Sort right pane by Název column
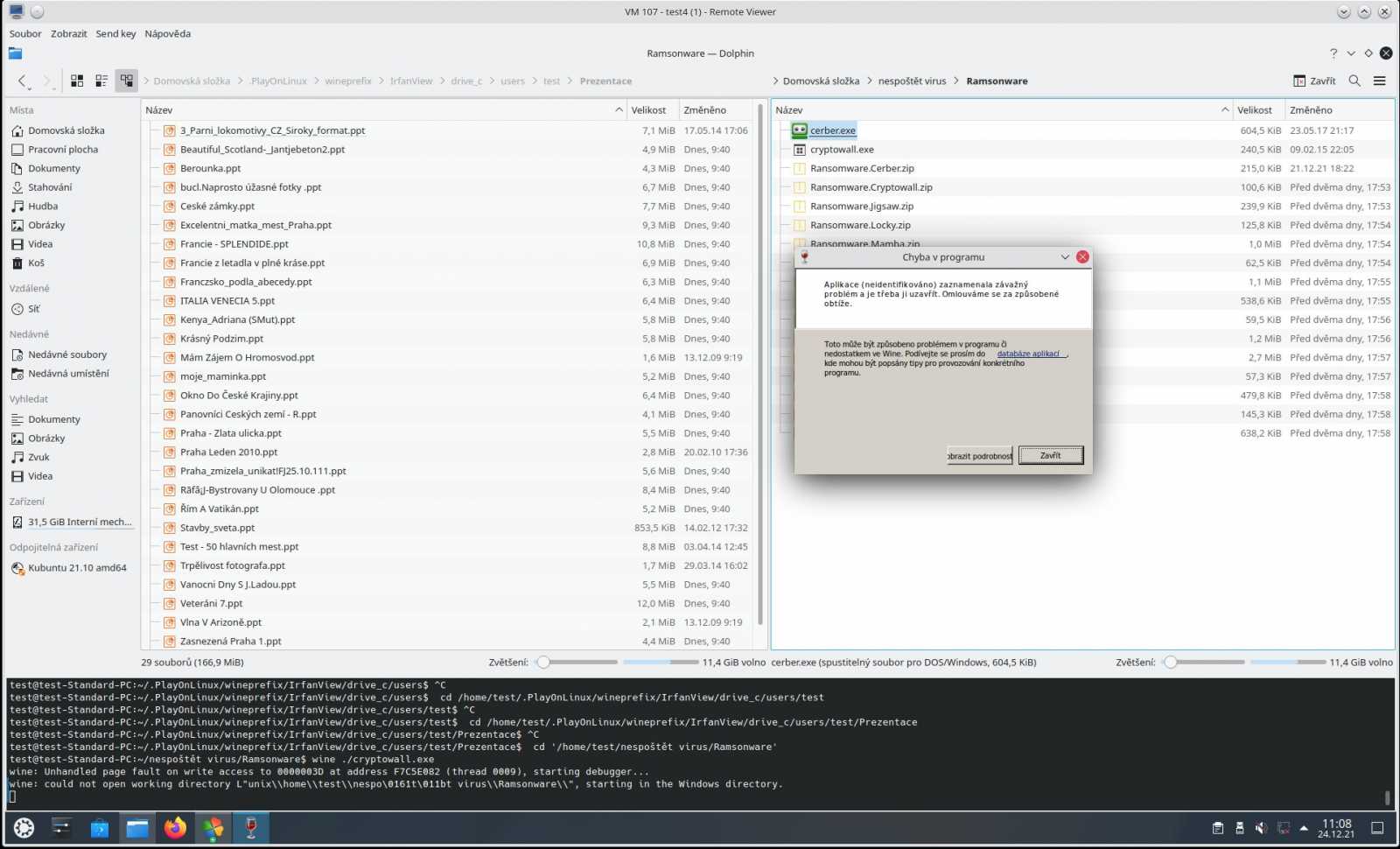 click(1002, 110)
